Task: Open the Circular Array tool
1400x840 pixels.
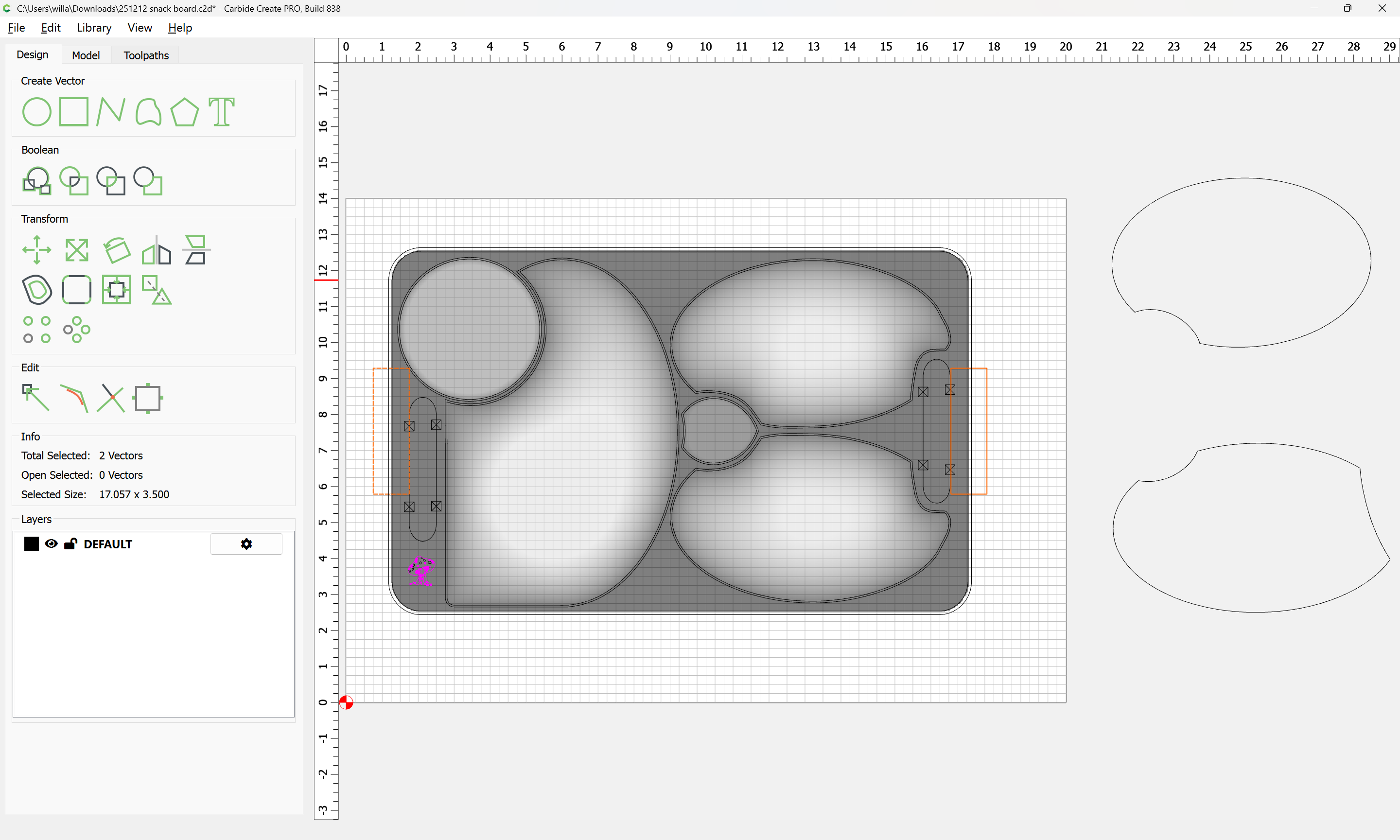Action: click(76, 330)
